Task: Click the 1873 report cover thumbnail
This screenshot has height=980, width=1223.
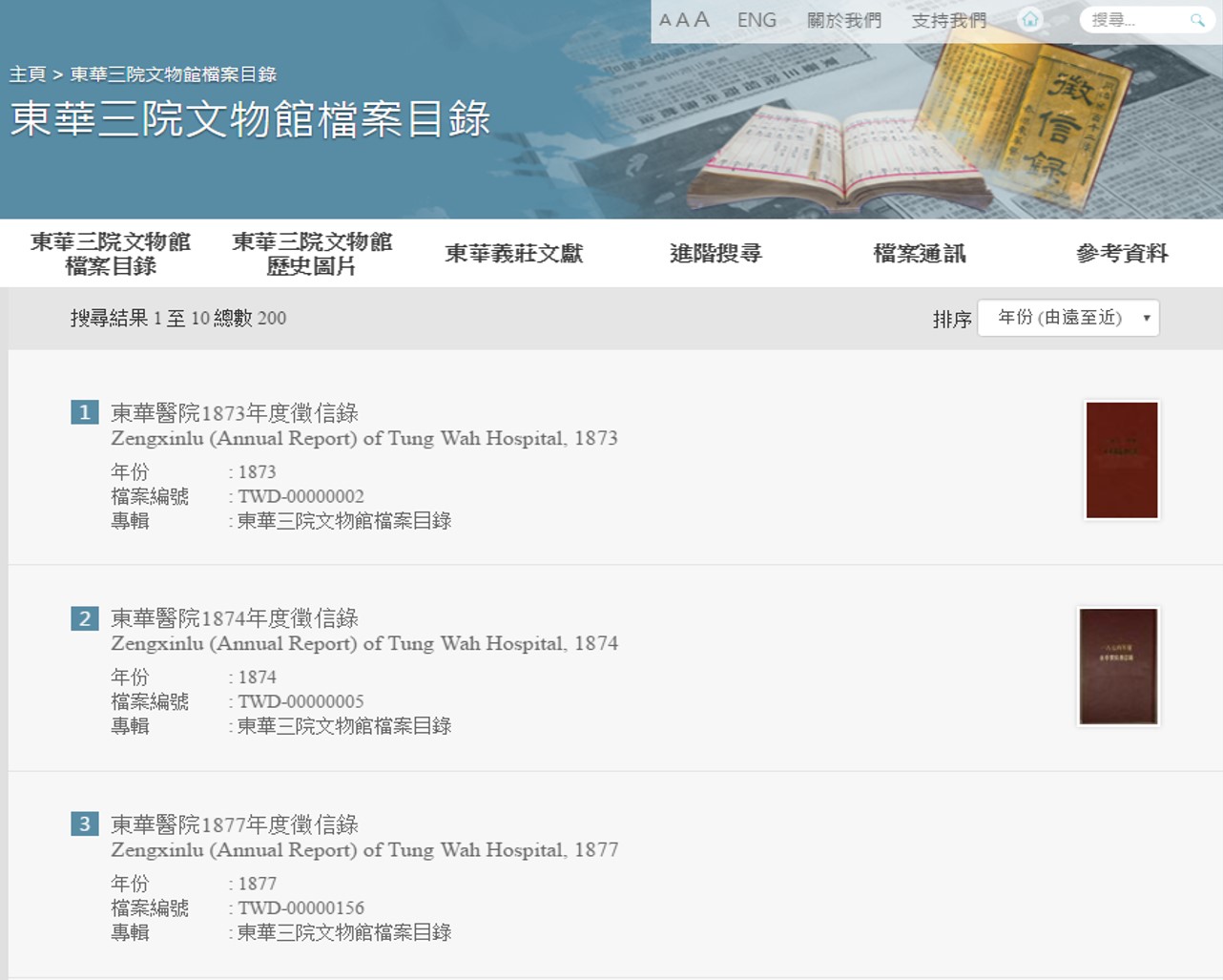Action: (x=1122, y=460)
